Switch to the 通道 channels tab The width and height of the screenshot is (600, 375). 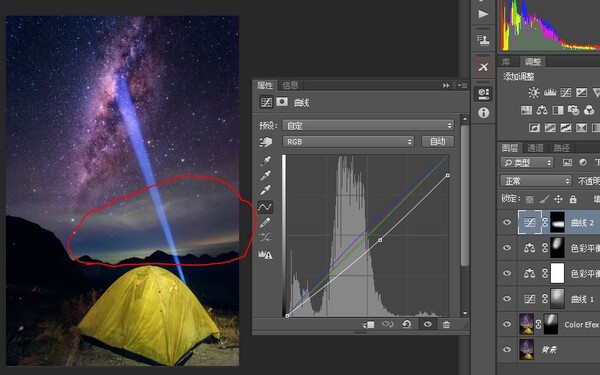click(535, 148)
